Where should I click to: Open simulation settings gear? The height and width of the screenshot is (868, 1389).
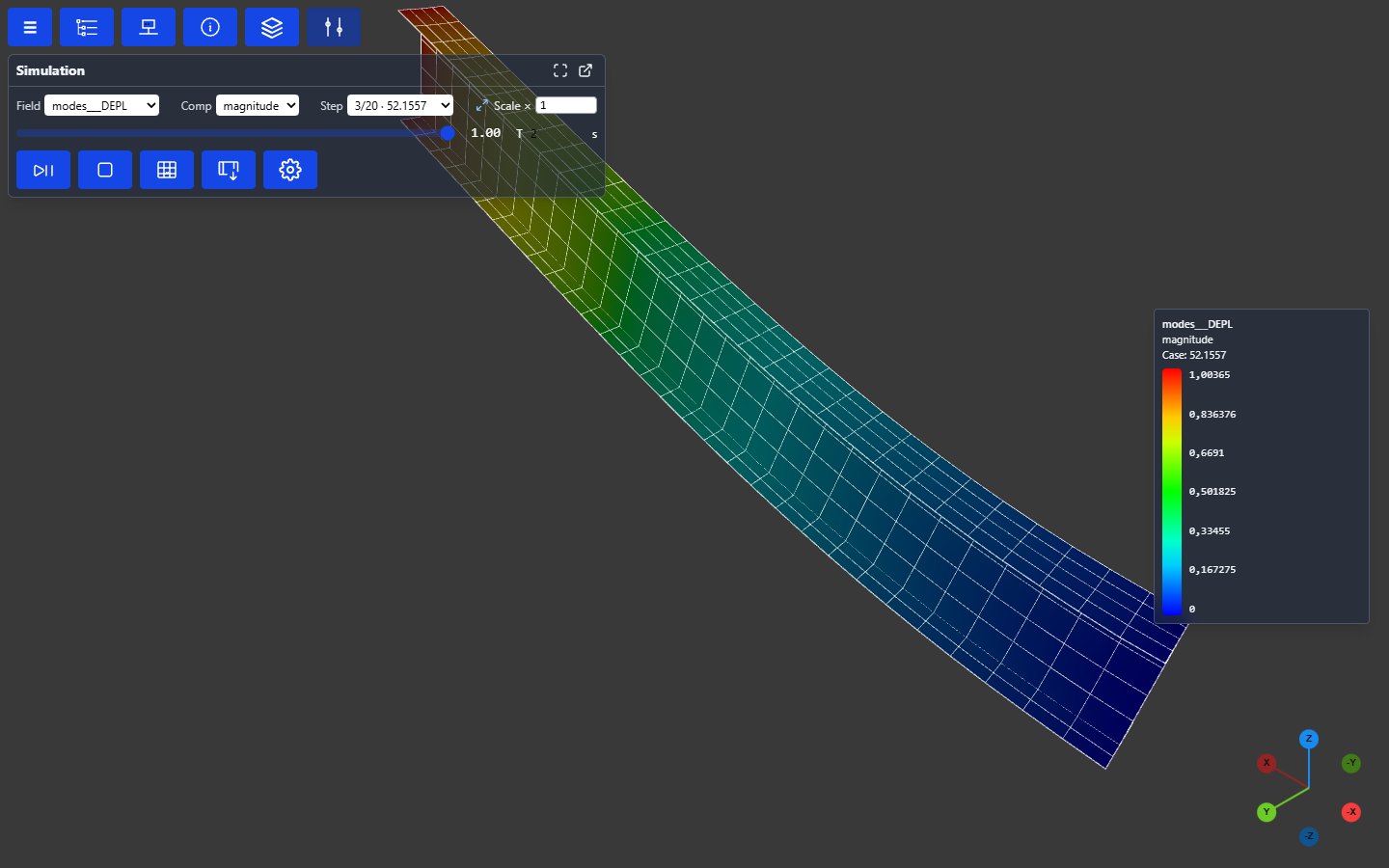pos(290,170)
